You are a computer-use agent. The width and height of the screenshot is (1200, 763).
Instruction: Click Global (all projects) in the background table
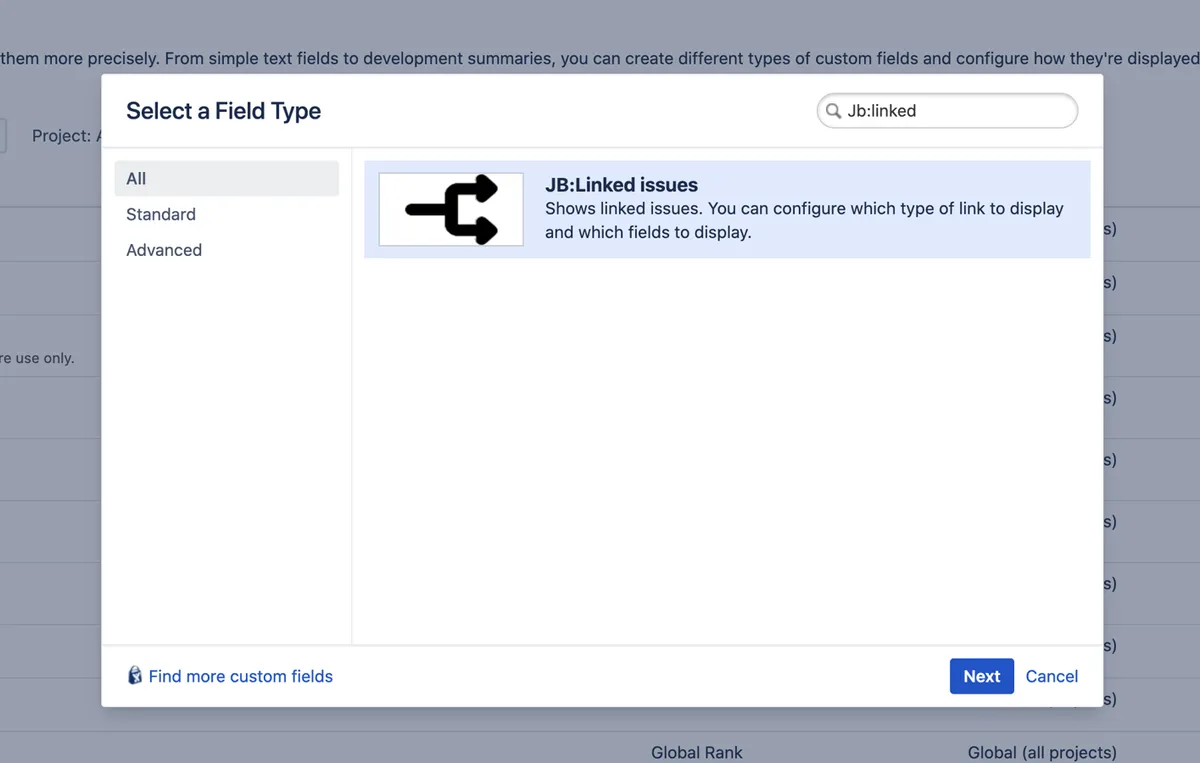point(1042,752)
